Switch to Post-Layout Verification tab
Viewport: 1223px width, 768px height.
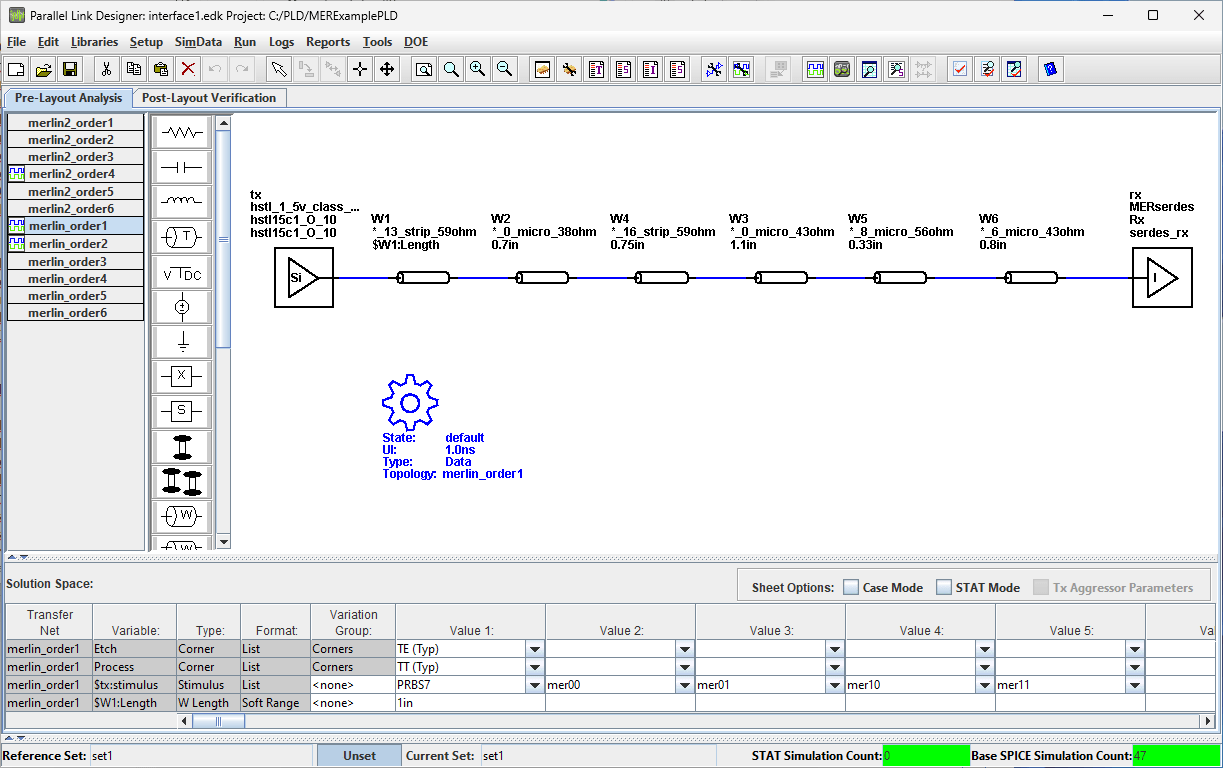click(209, 98)
